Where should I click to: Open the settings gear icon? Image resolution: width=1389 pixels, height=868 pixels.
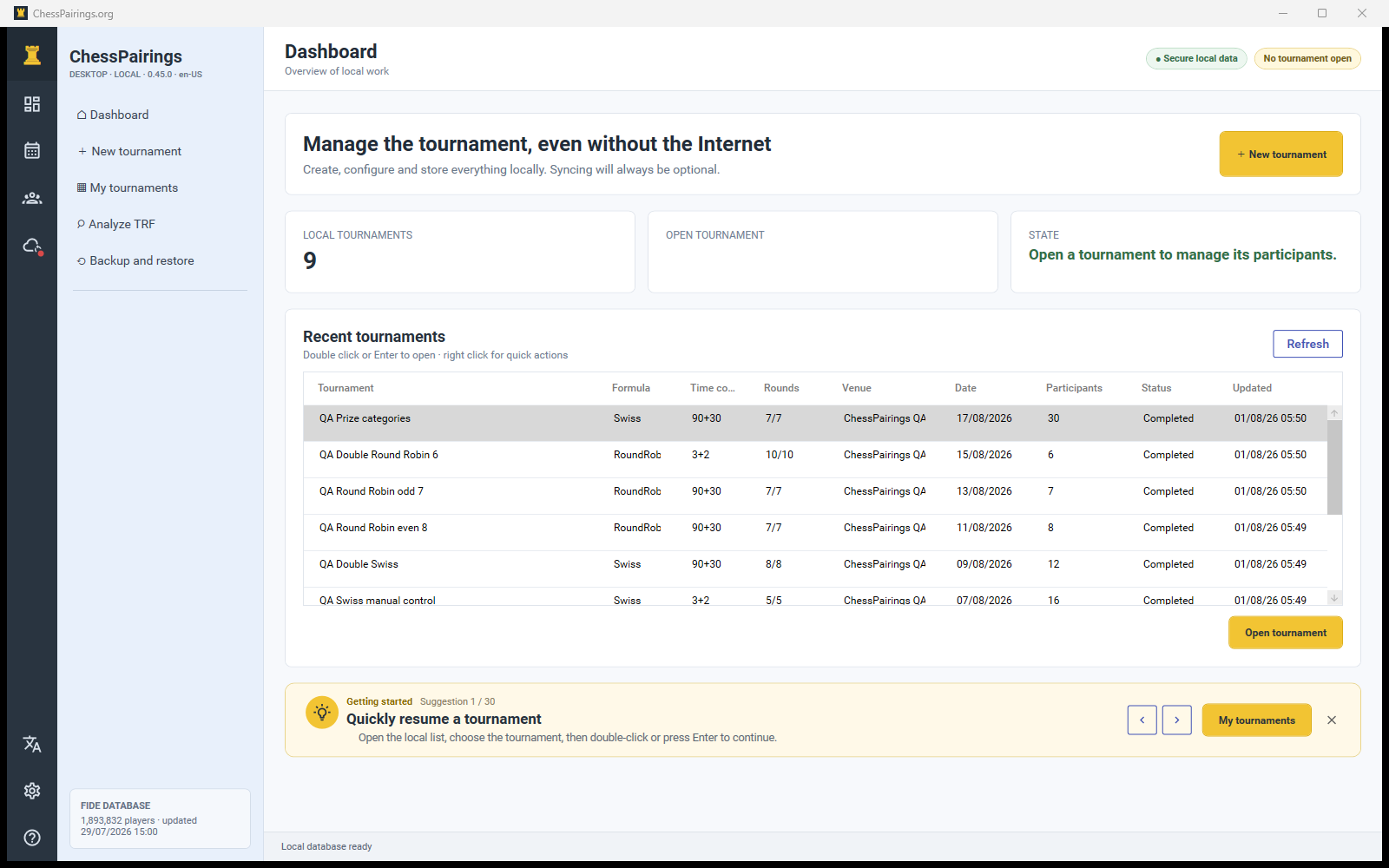pyautogui.click(x=32, y=791)
